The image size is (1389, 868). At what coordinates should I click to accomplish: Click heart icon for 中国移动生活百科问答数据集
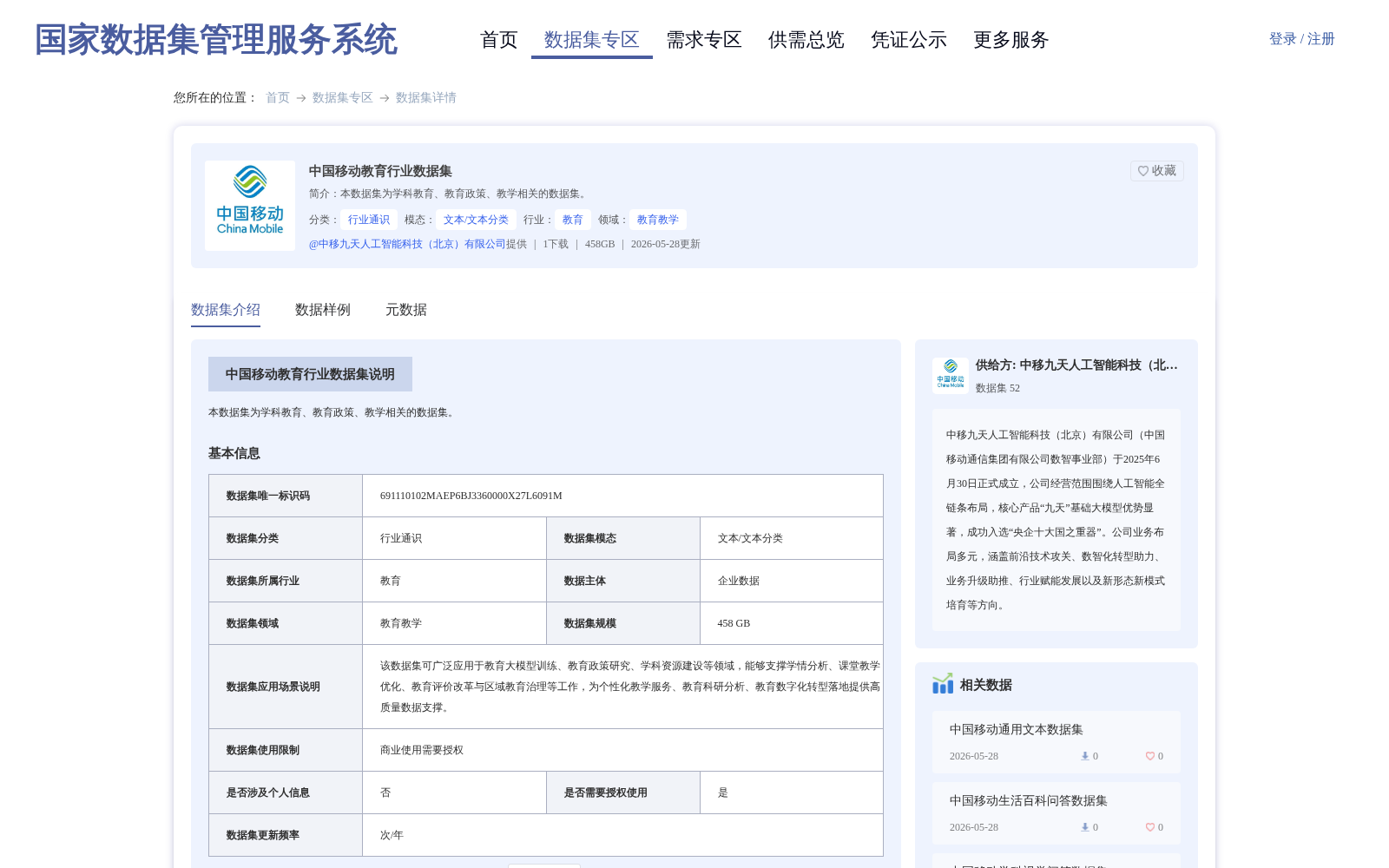pyautogui.click(x=1149, y=827)
